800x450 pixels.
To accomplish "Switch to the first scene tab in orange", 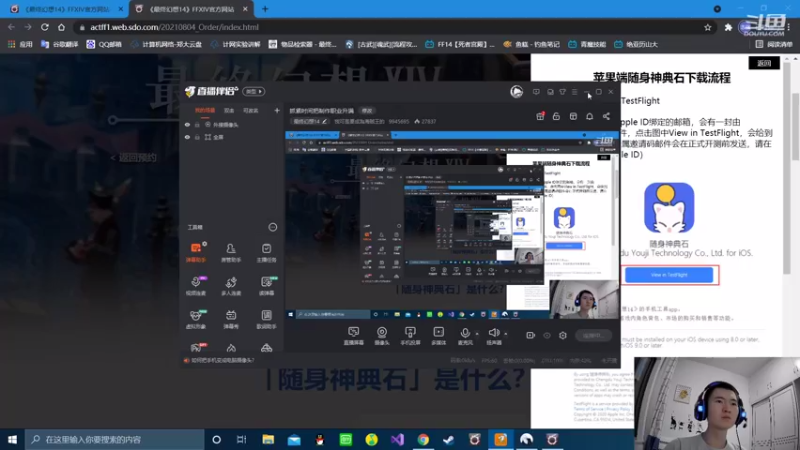I will point(205,110).
